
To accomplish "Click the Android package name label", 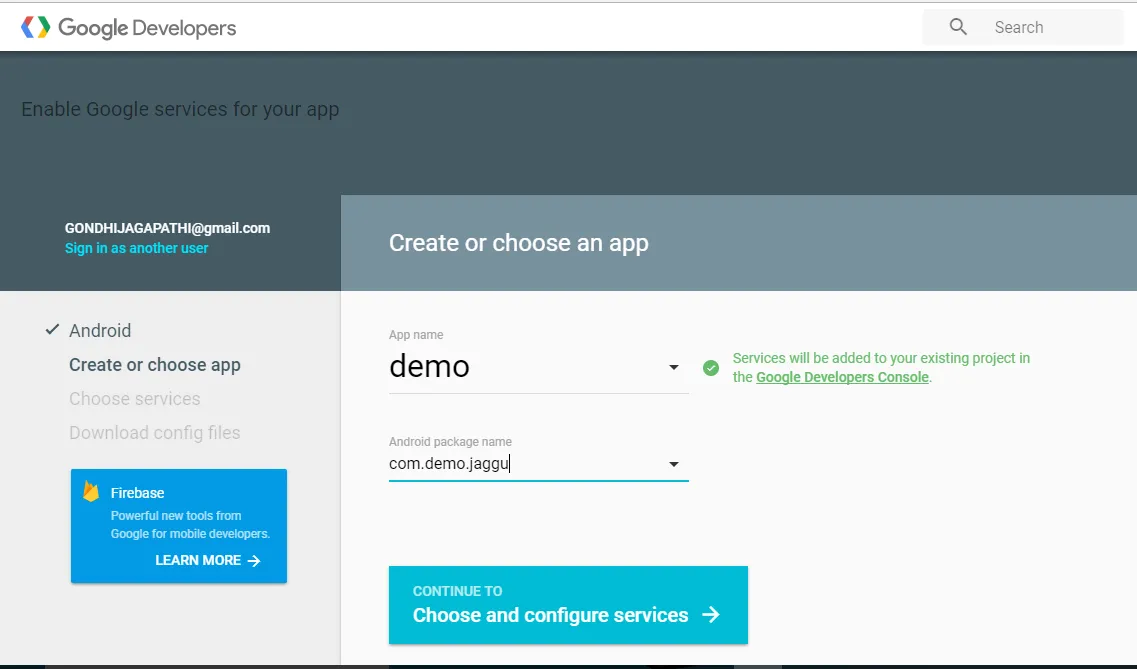I will click(x=450, y=441).
